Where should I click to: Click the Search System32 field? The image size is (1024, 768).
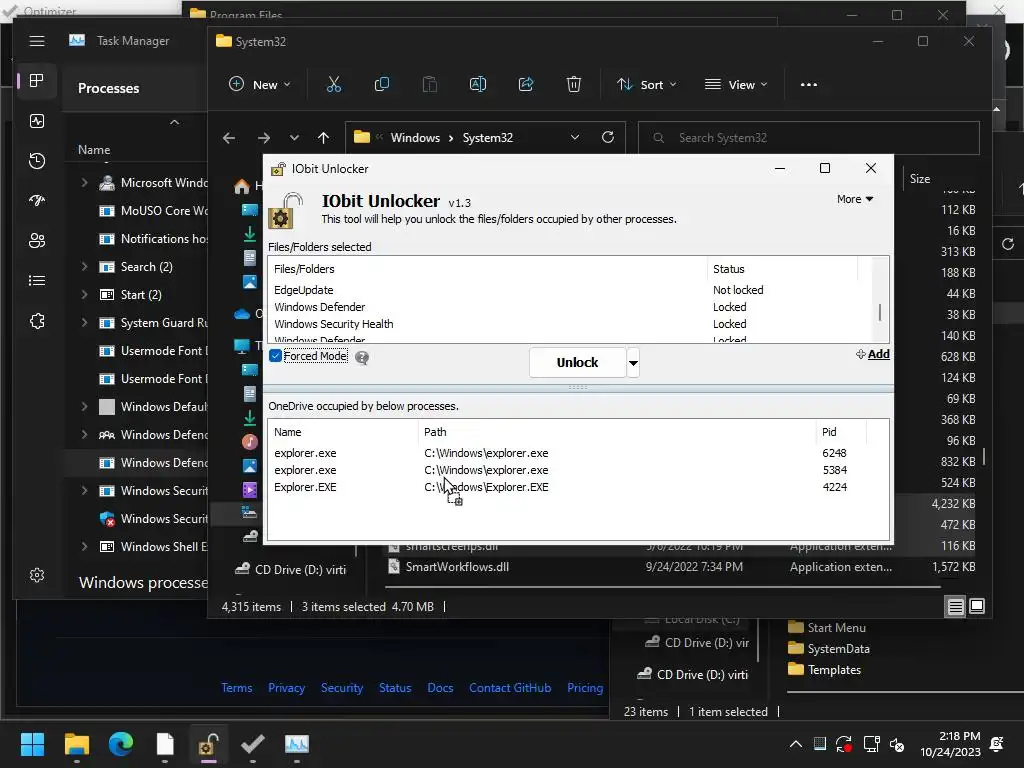pos(808,138)
